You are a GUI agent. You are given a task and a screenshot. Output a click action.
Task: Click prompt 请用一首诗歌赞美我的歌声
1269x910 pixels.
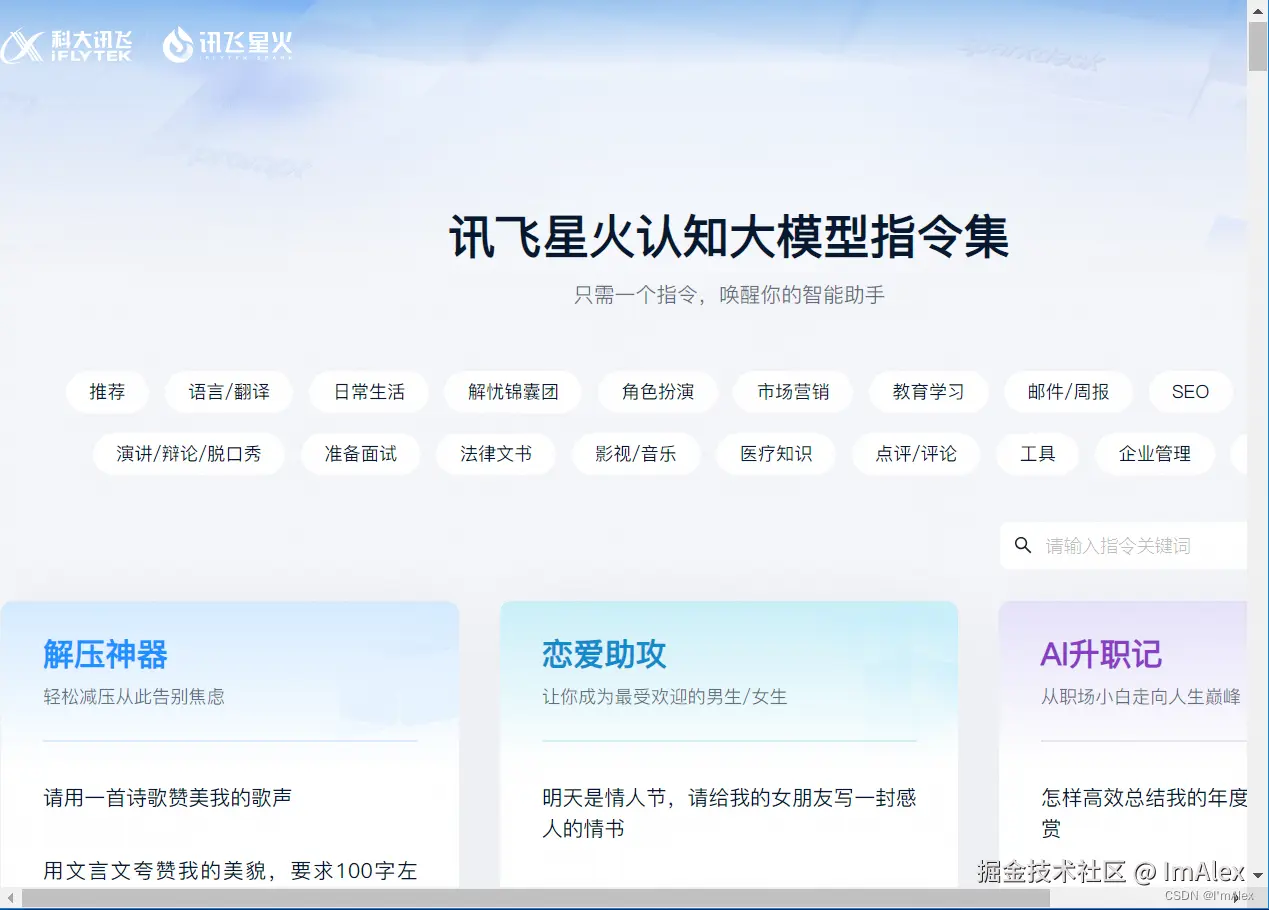pyautogui.click(x=167, y=798)
